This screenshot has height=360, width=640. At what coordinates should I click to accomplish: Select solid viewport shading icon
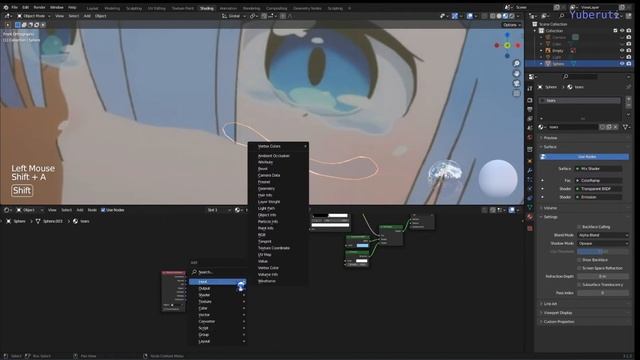coord(499,16)
